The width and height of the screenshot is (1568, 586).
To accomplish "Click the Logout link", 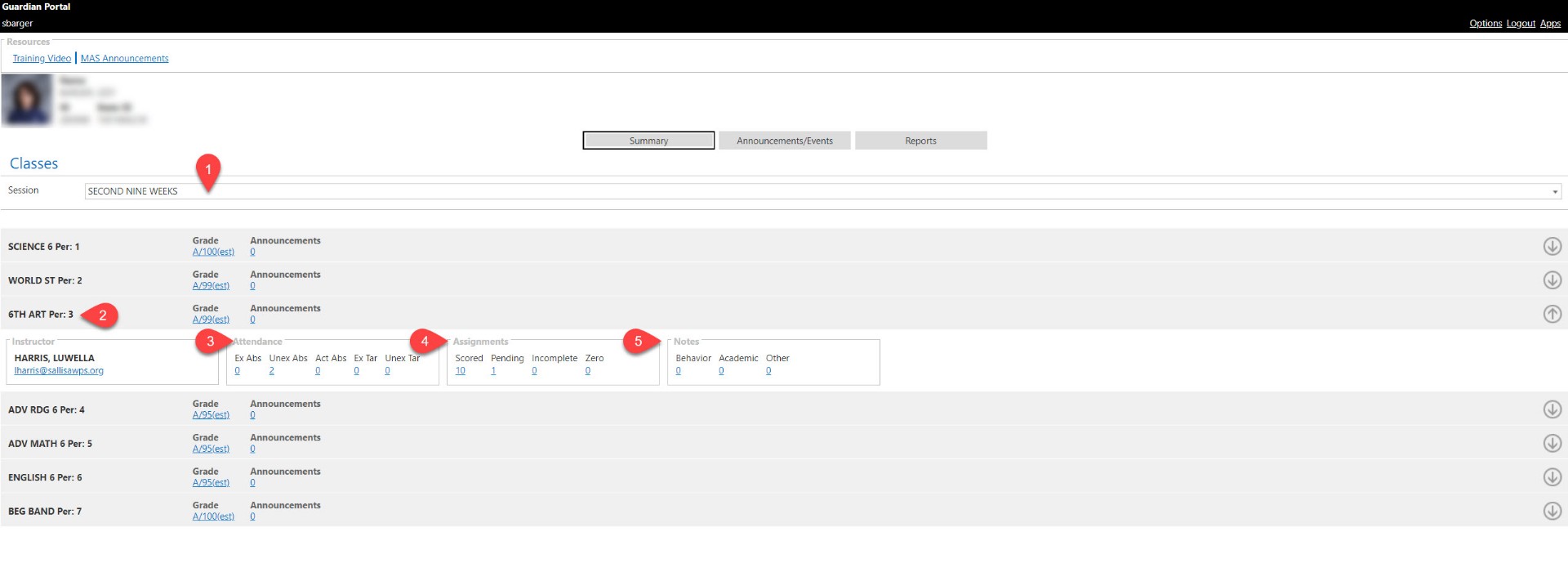I will pyautogui.click(x=1521, y=24).
